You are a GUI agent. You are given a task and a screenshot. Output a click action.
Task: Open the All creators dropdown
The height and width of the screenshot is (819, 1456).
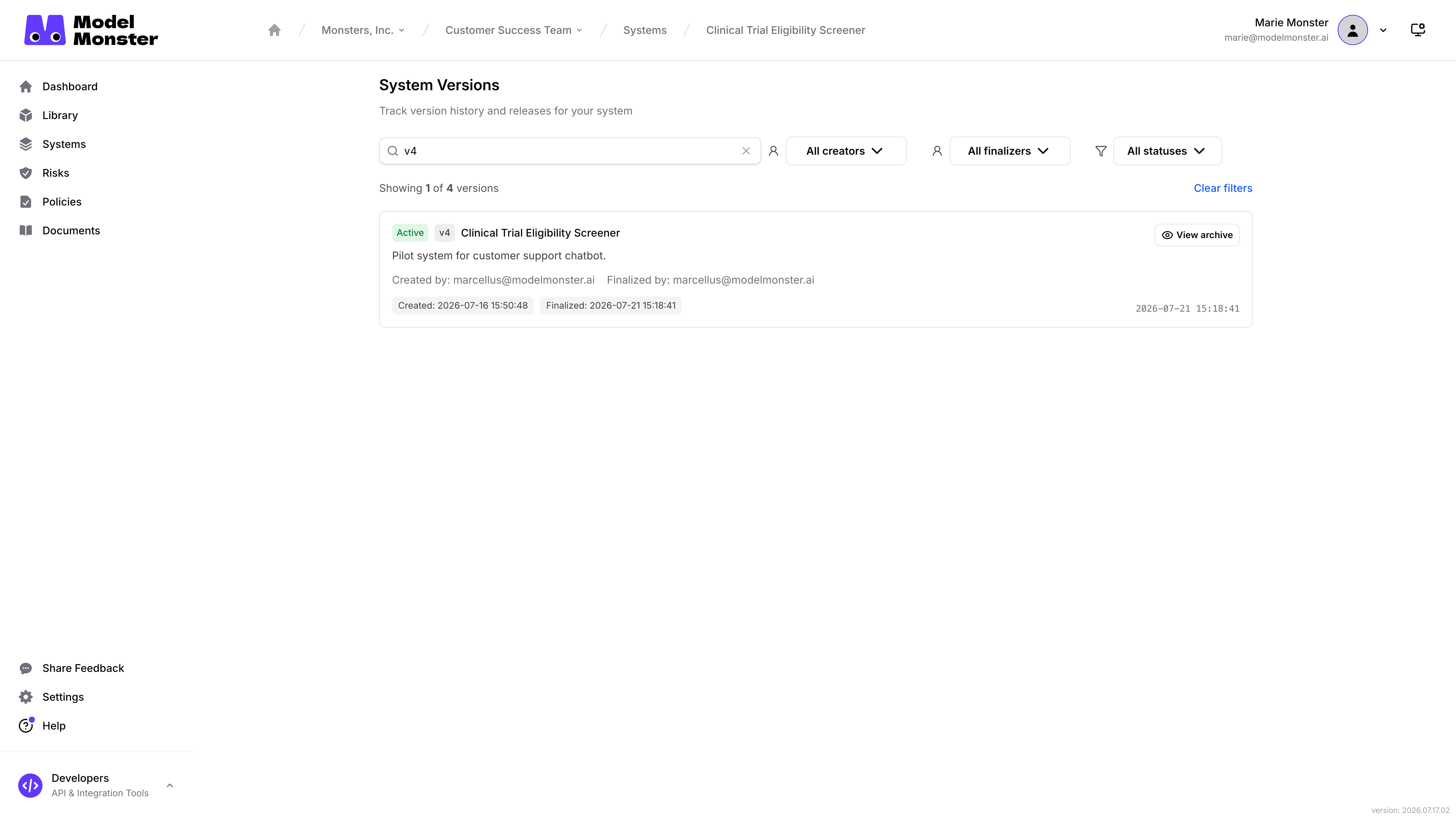point(846,151)
